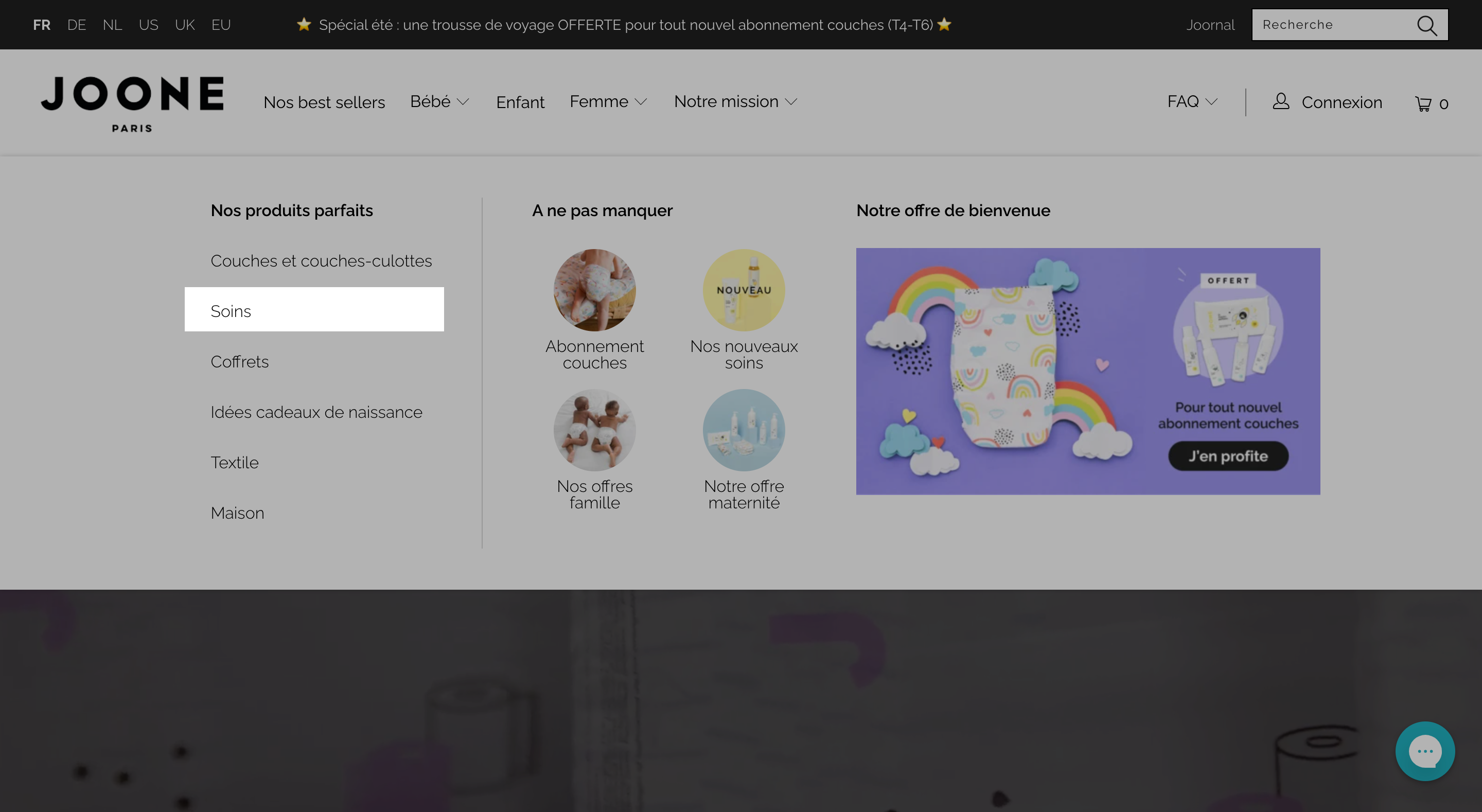The image size is (1482, 812).
Task: Go to JOONE Paris logo homepage
Action: click(x=132, y=103)
